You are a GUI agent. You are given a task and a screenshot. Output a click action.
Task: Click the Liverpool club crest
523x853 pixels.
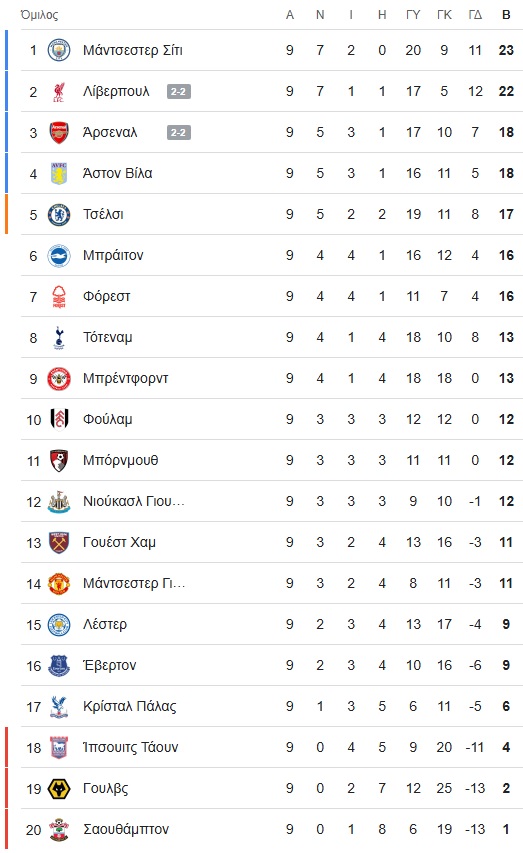59,91
